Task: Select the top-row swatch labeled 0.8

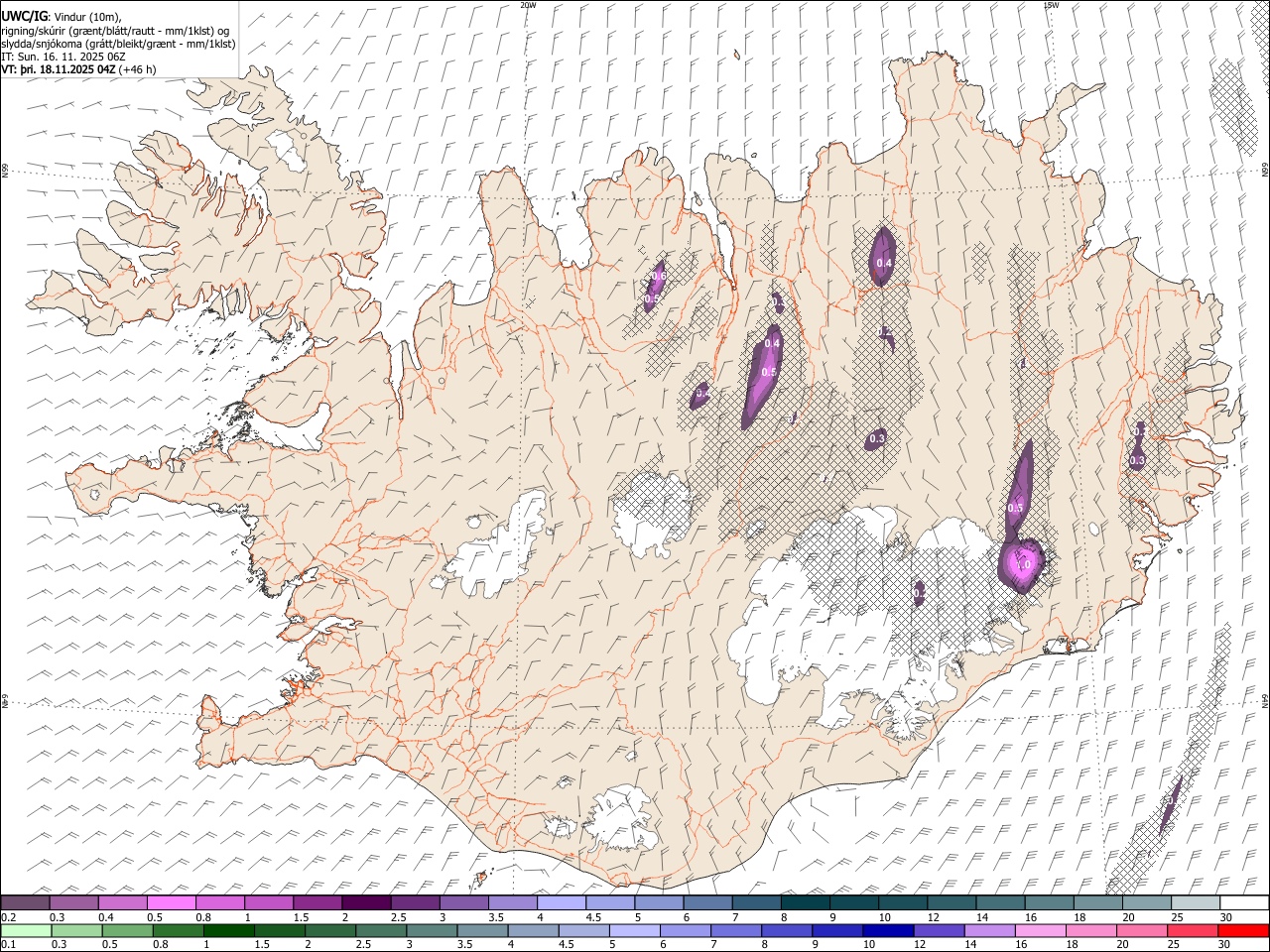Action: coord(219,903)
